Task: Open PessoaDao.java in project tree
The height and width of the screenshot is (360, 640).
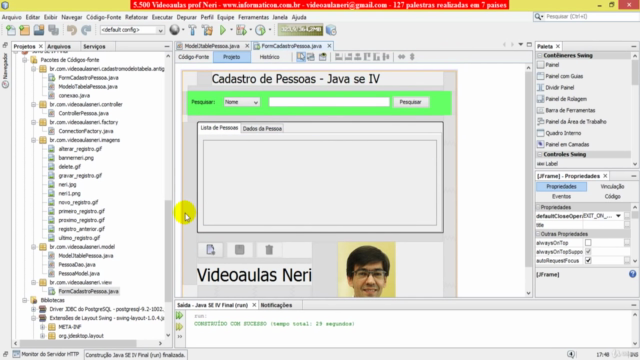Action: [77, 265]
